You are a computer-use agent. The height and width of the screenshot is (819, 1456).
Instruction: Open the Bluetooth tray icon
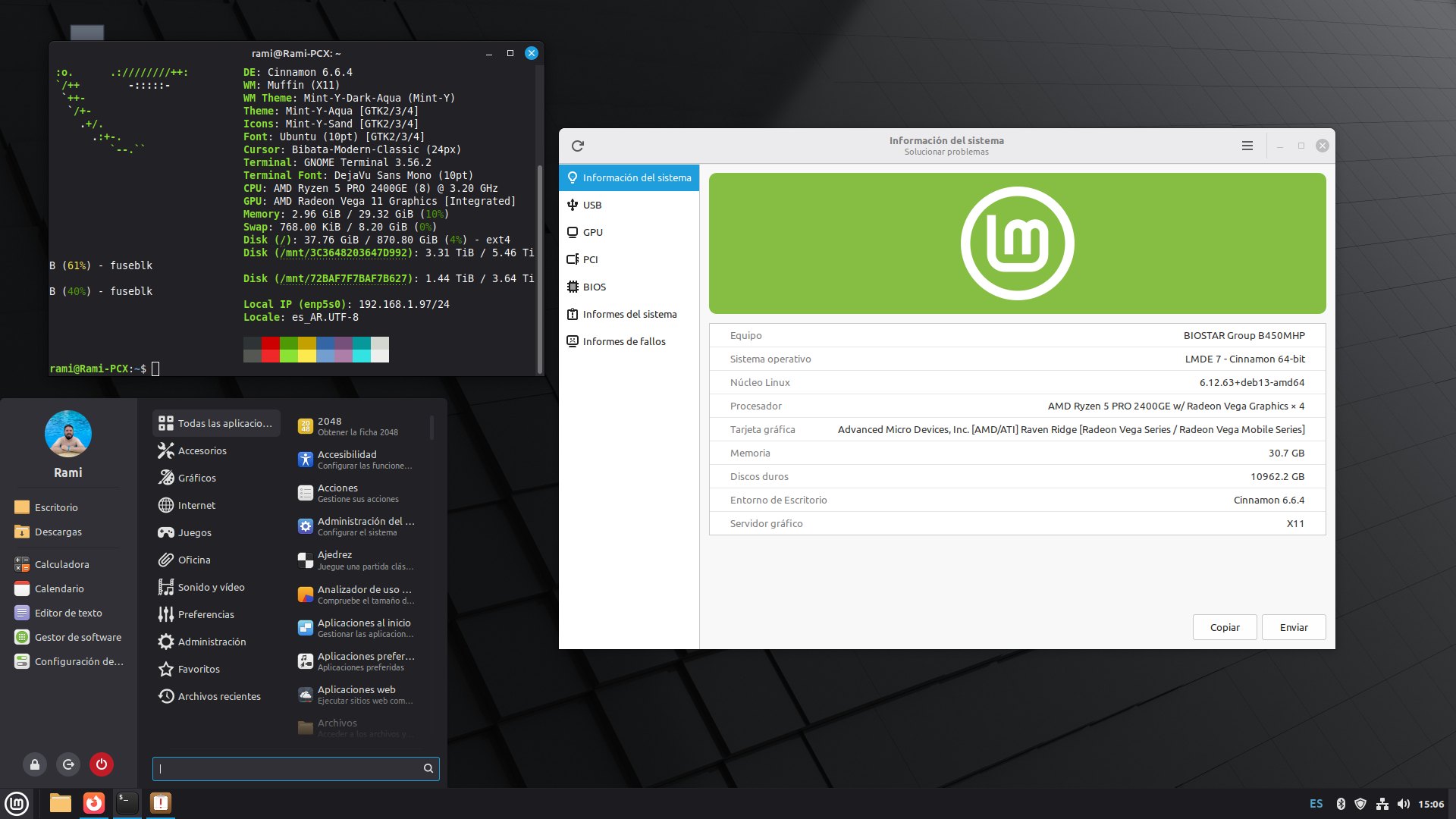click(1340, 804)
